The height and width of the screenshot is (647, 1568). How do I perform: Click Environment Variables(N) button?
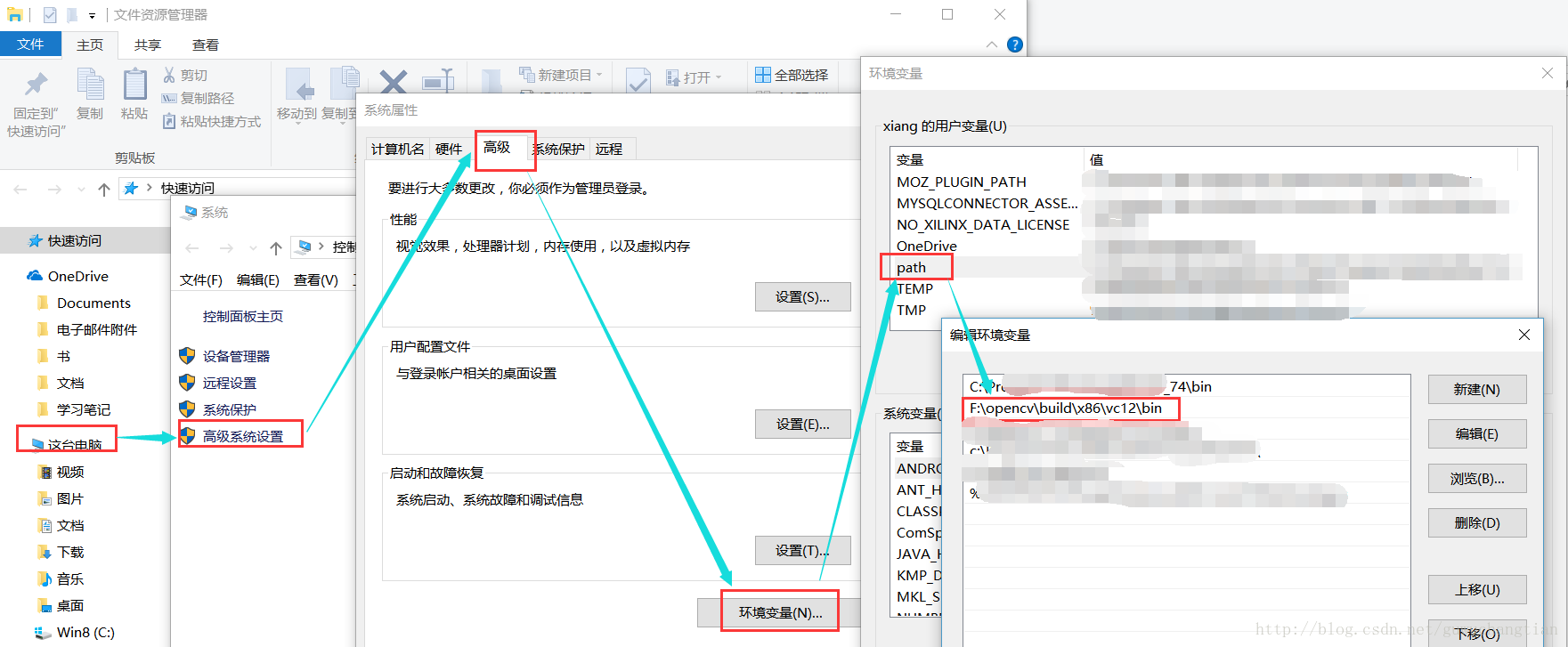780,612
